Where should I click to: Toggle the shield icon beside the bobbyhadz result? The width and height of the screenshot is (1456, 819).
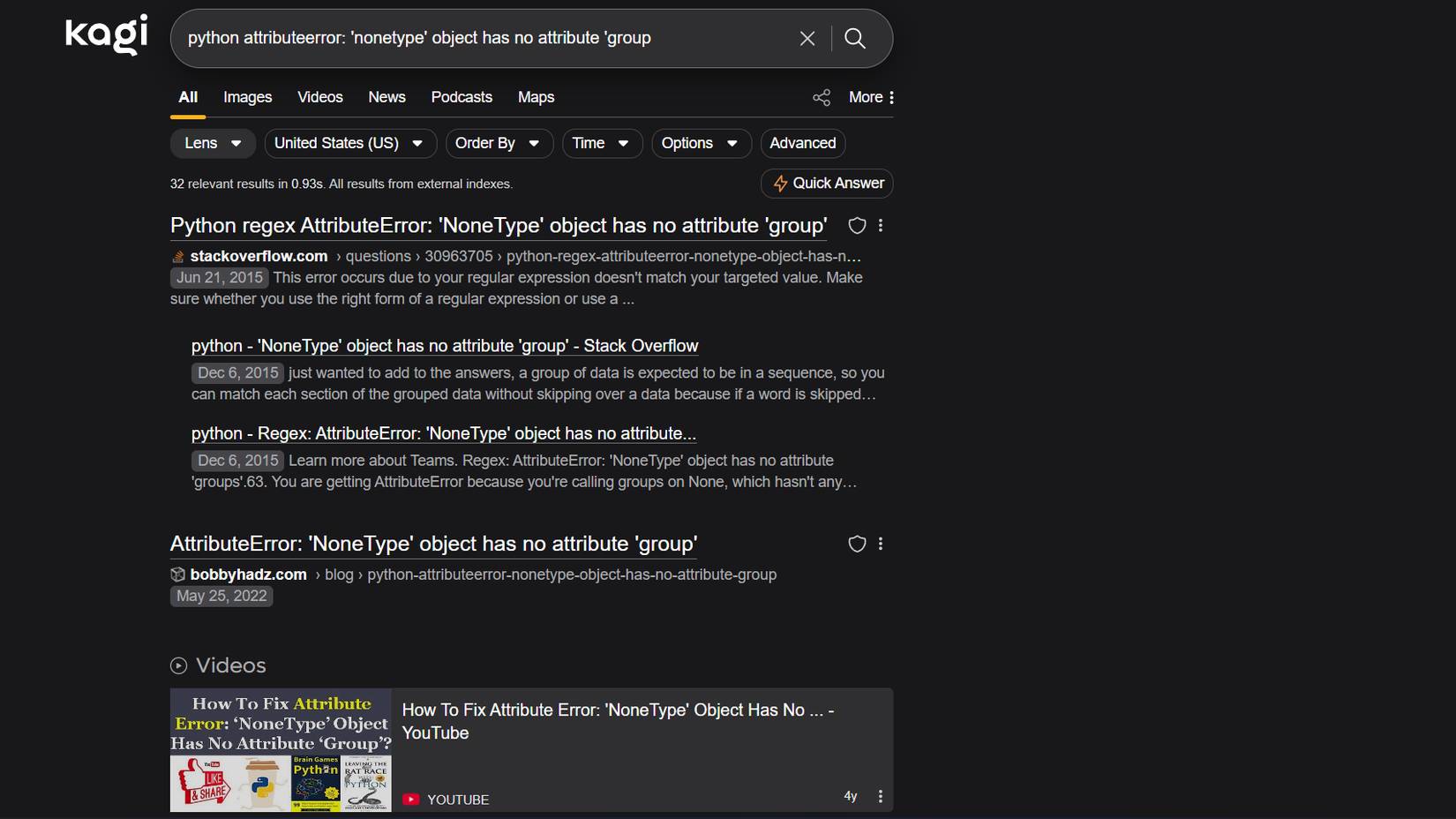(856, 545)
